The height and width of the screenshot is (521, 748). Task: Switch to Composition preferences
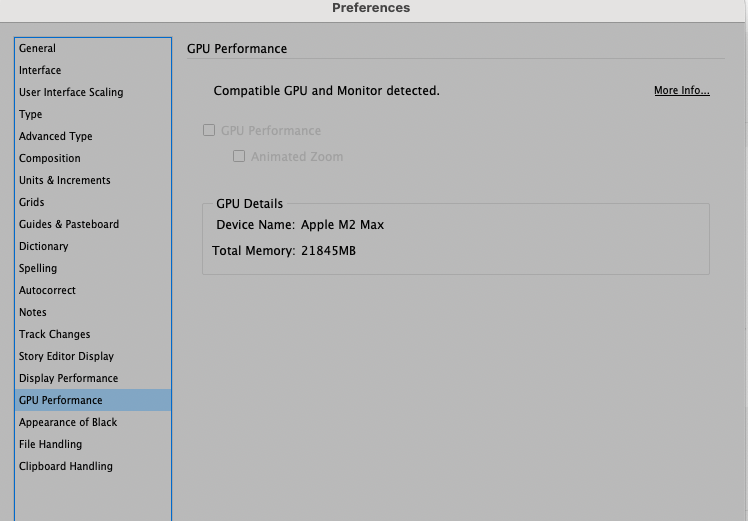pyautogui.click(x=50, y=158)
